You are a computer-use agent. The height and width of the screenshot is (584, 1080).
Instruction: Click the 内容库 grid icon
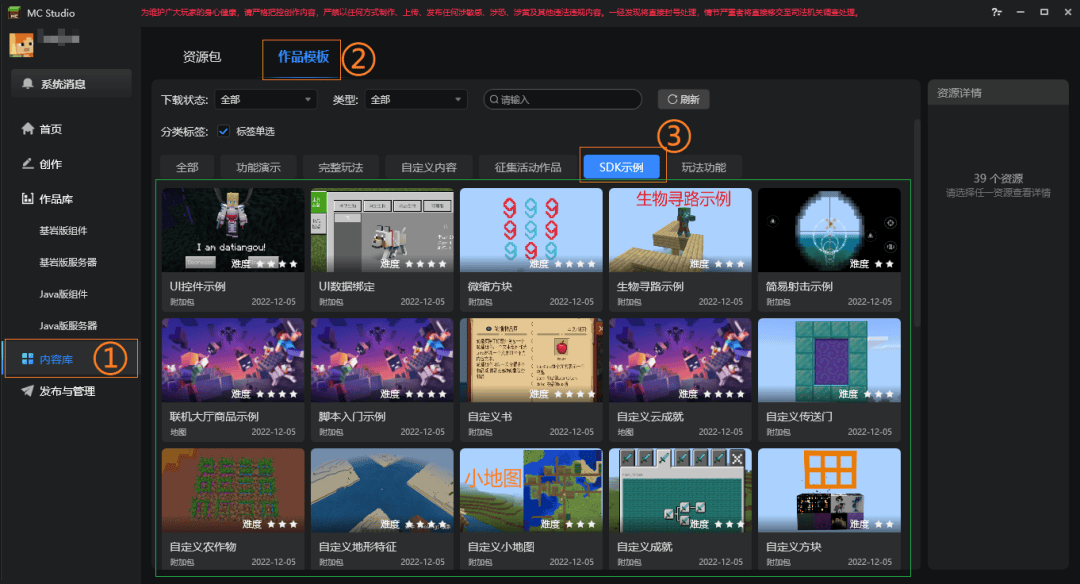28,359
